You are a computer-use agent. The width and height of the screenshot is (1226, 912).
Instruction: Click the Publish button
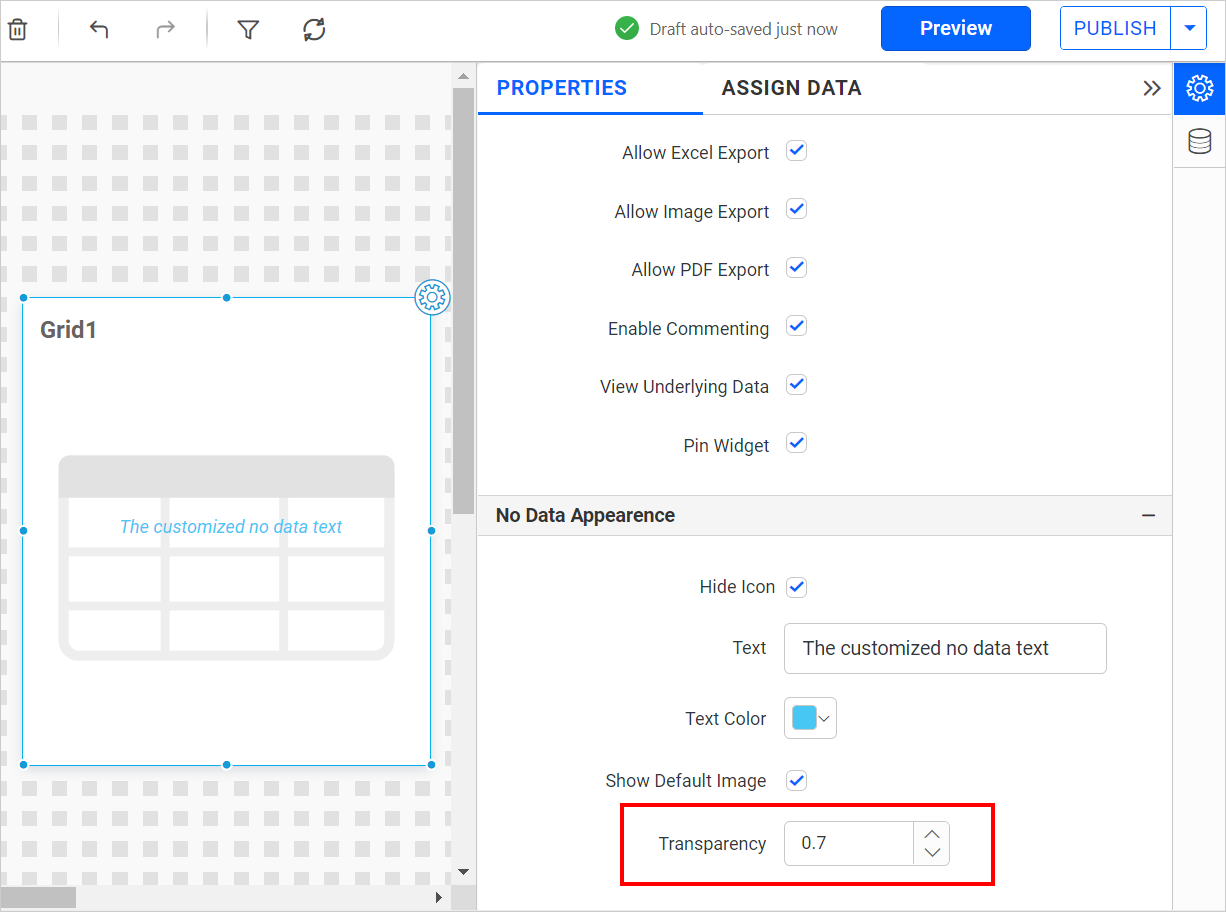click(1114, 29)
